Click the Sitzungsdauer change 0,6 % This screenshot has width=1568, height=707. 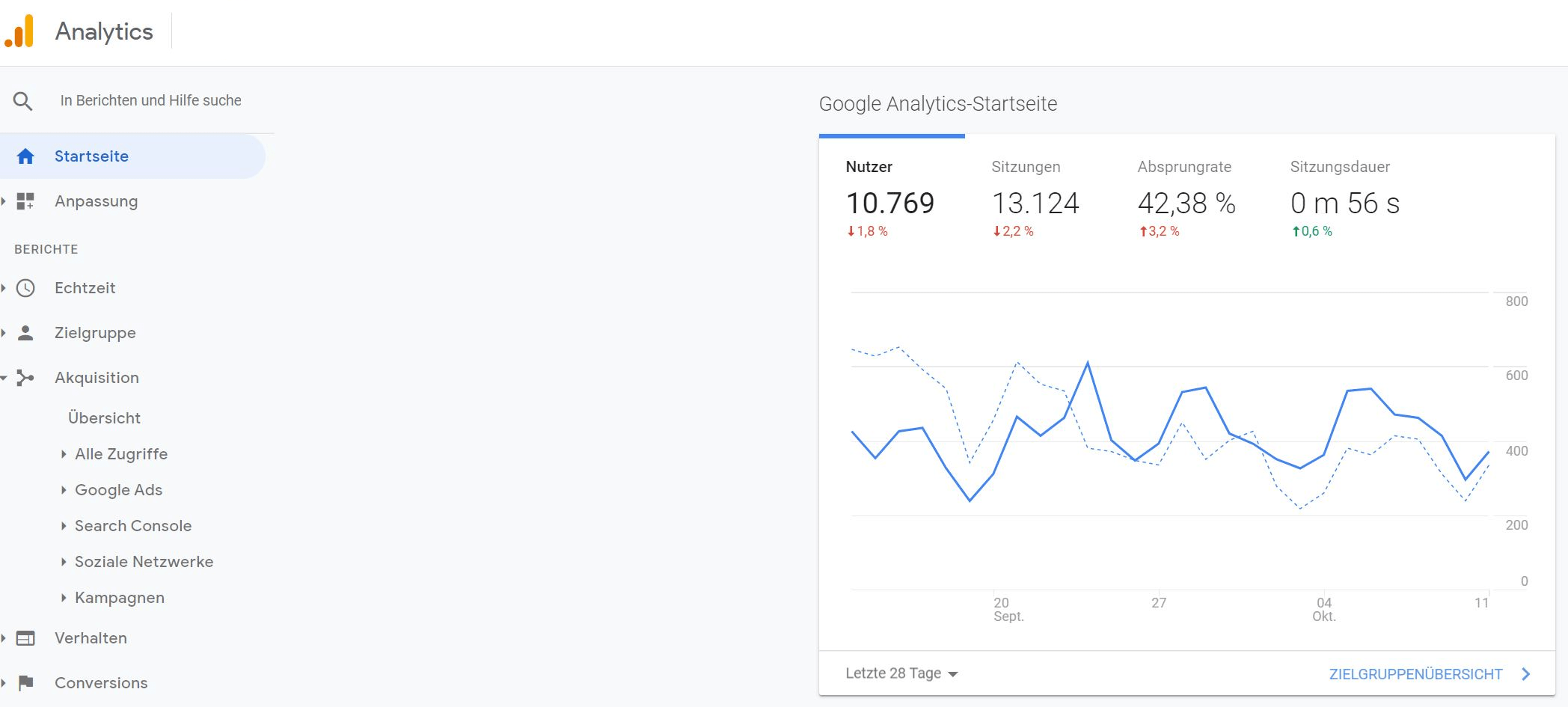click(1312, 231)
